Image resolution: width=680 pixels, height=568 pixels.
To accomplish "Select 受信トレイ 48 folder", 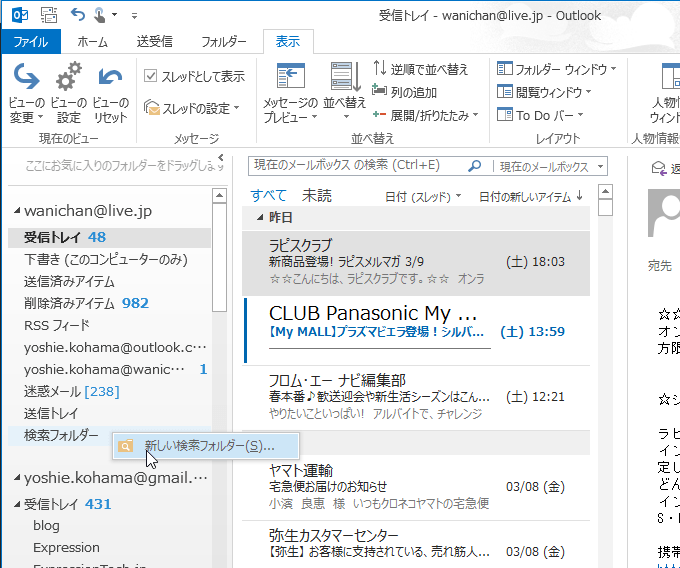I will click(109, 238).
